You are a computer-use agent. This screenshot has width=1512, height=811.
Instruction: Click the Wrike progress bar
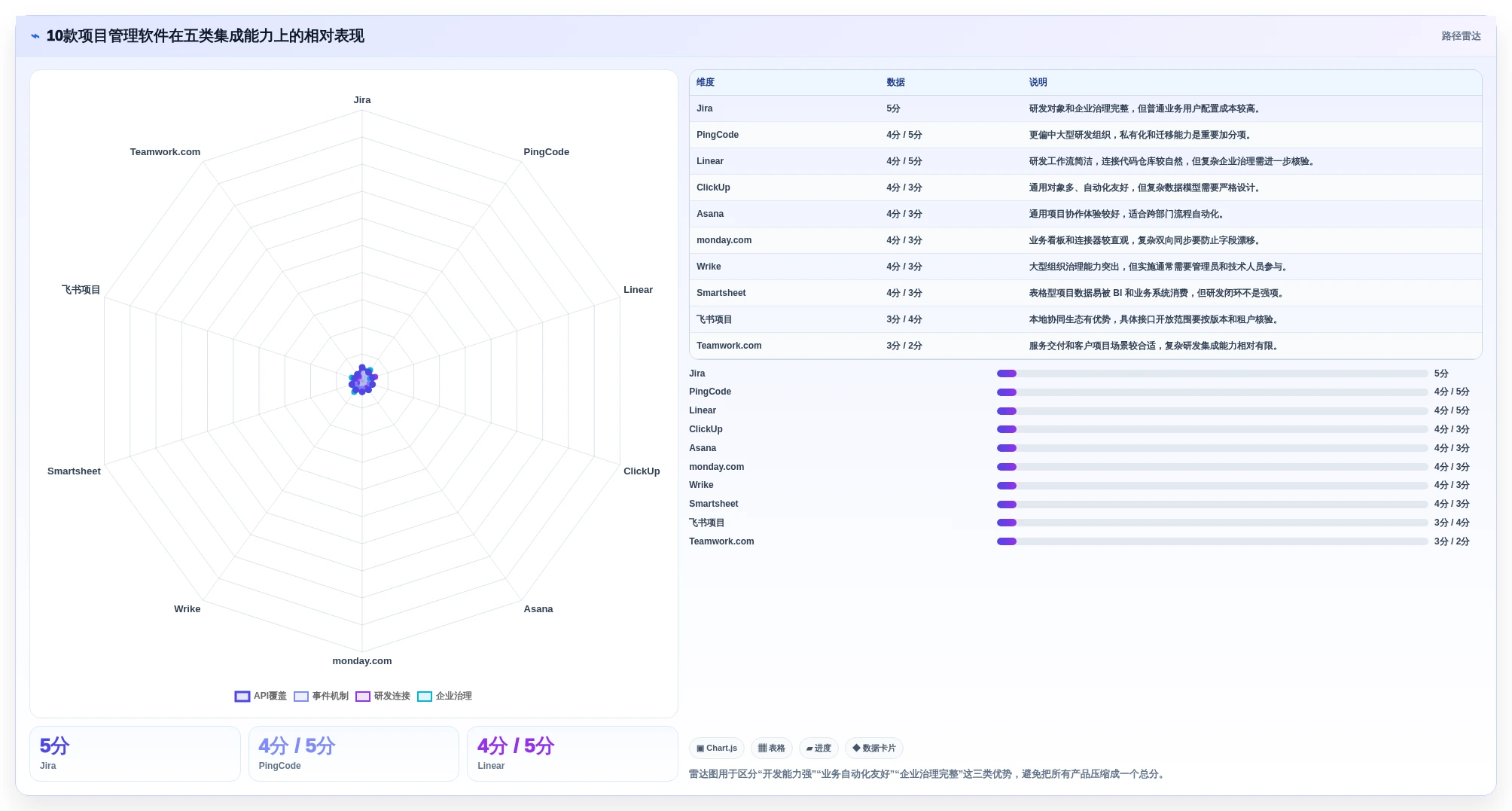1212,486
